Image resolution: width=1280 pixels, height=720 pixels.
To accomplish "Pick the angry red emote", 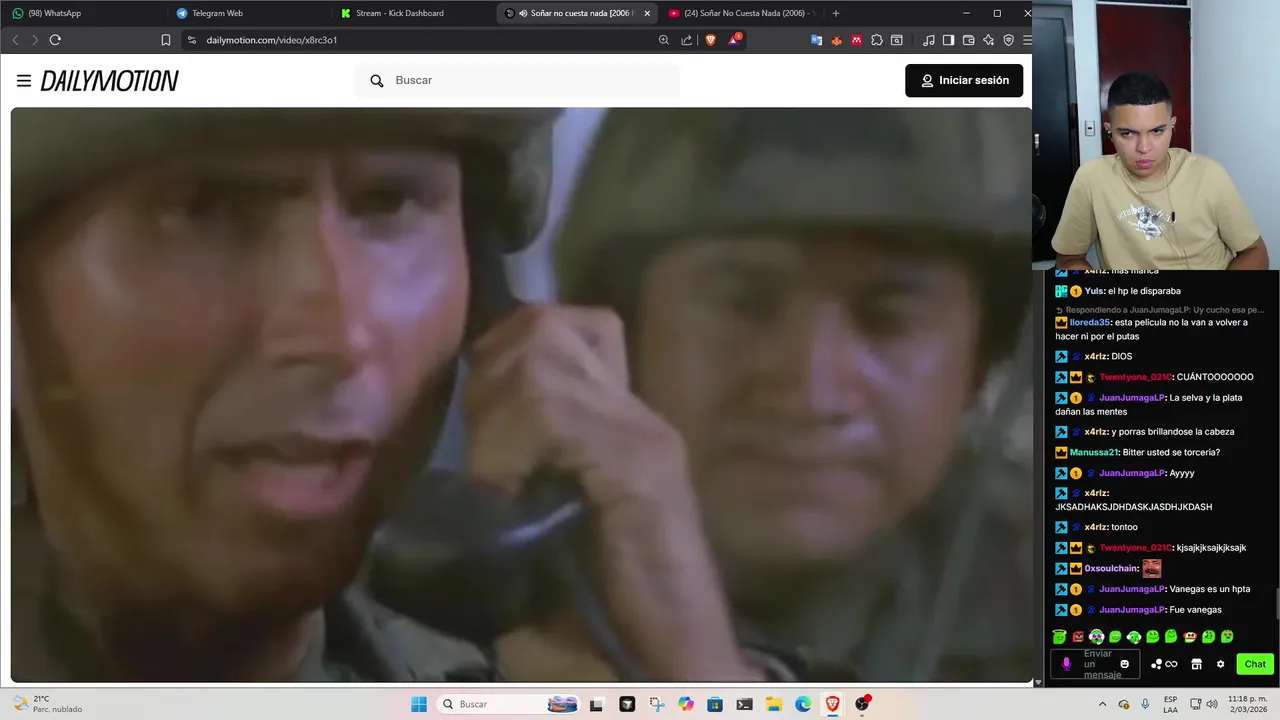I will 1078,636.
